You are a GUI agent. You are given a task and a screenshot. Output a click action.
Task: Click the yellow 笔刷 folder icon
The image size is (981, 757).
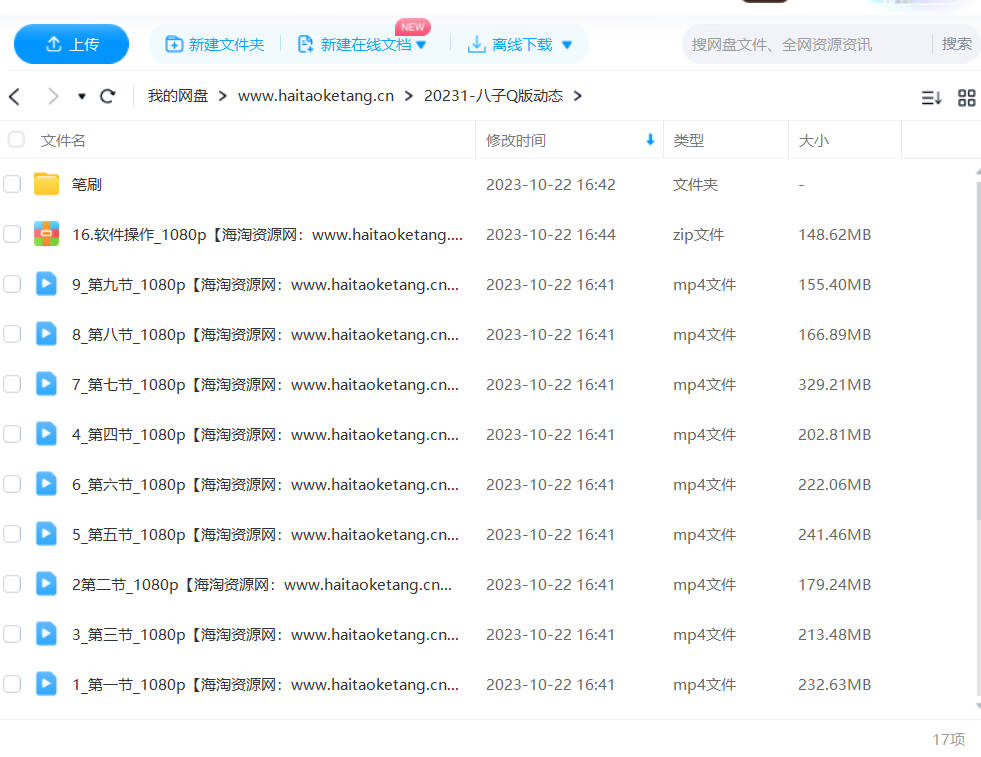[46, 184]
